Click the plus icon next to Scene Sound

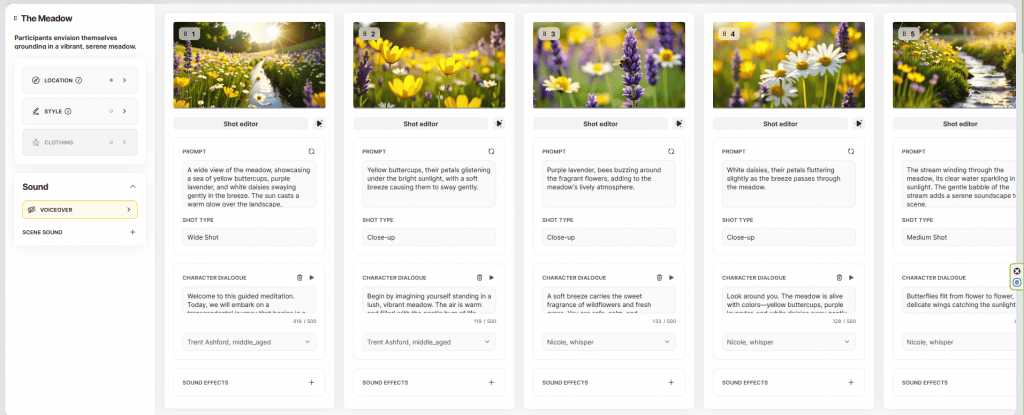pos(132,232)
